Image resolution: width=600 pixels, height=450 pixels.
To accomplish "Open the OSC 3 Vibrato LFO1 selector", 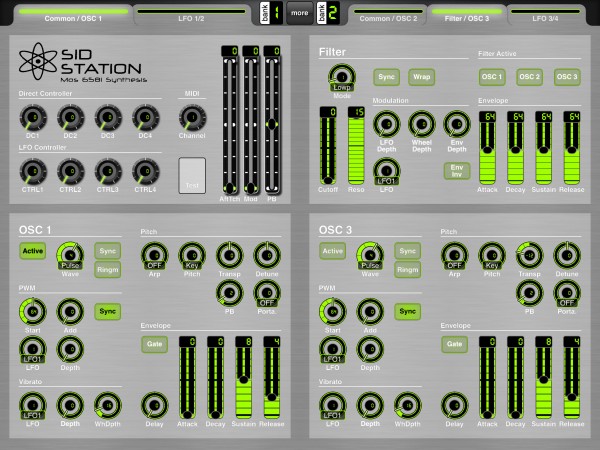I will point(333,406).
